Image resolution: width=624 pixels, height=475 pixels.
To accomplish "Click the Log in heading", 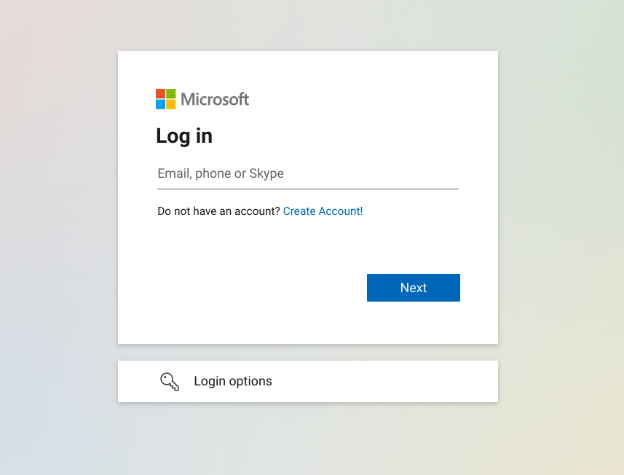I will 184,136.
